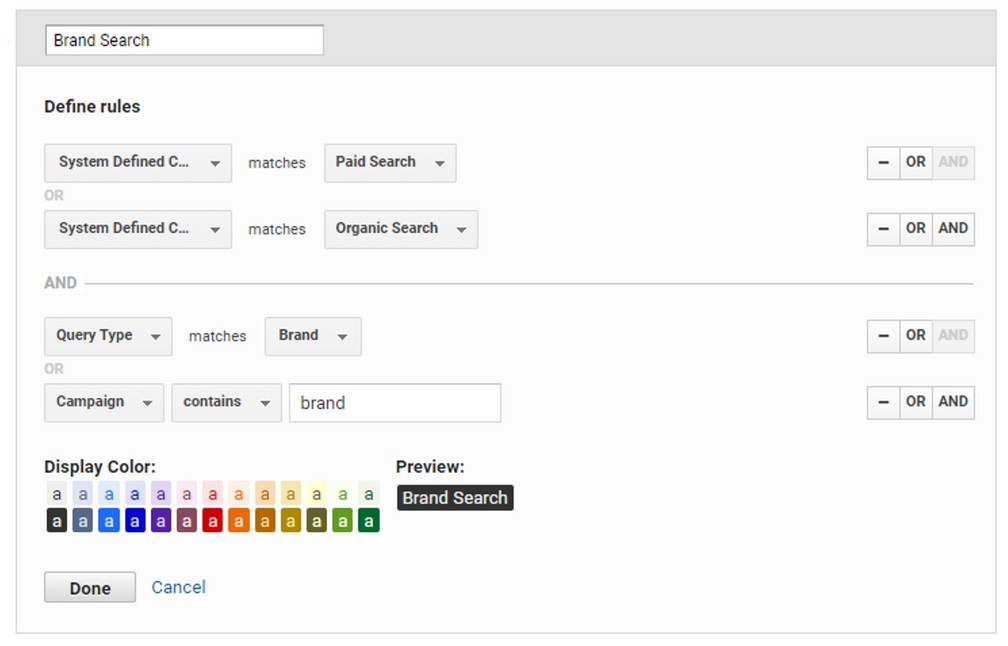Choose the dark mustard gold swatch
The width and height of the screenshot is (1008, 646).
pyautogui.click(x=291, y=521)
